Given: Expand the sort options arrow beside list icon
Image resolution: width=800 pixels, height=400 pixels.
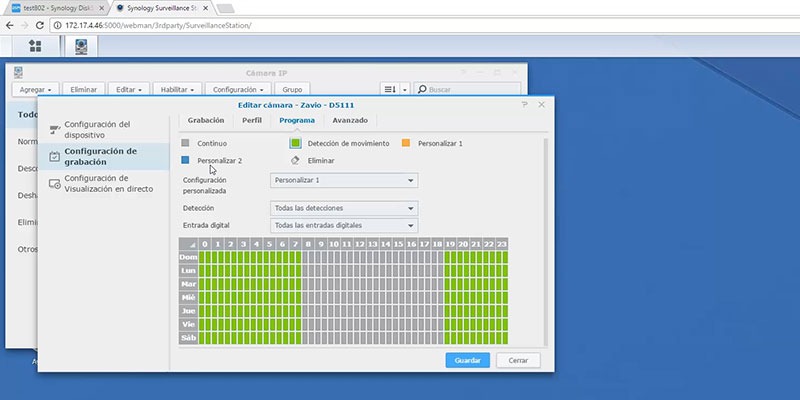Looking at the screenshot, I should click(405, 90).
